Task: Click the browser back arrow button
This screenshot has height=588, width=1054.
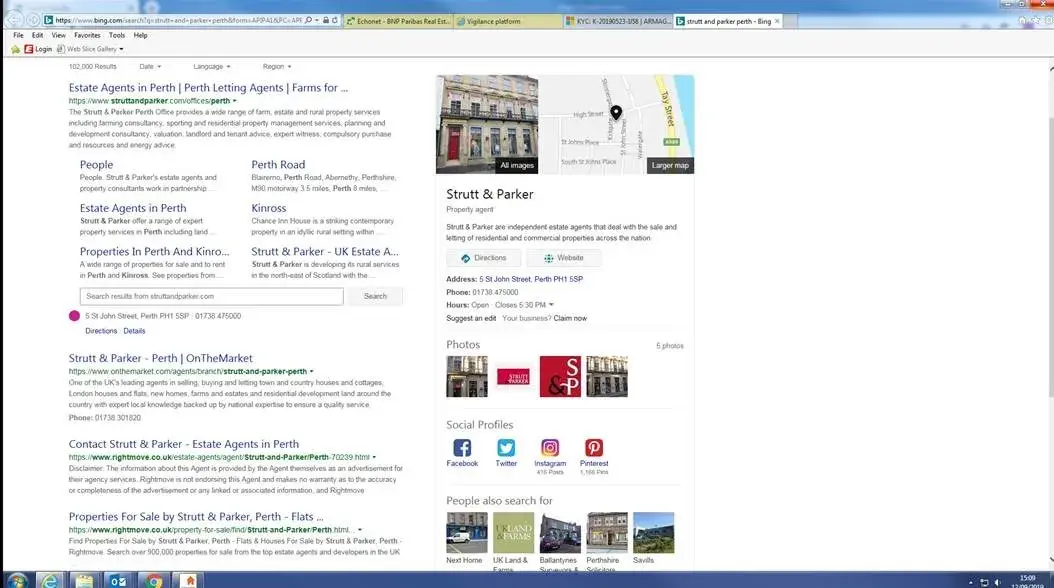Action: pos(13,20)
